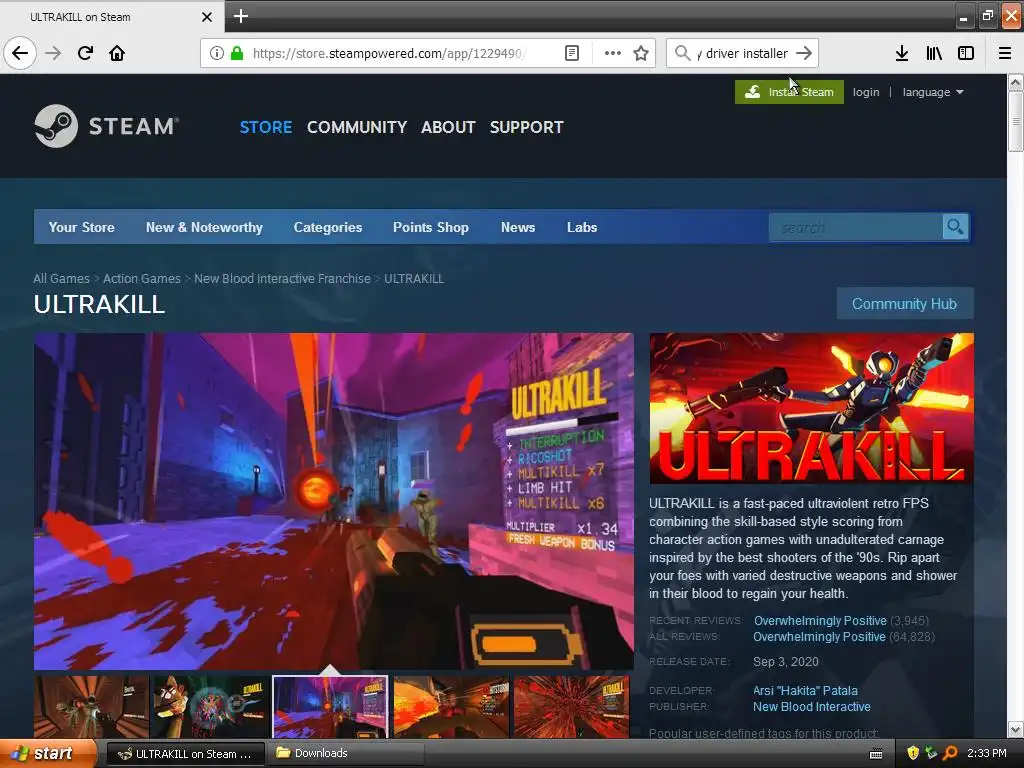Image resolution: width=1024 pixels, height=768 pixels.
Task: Open the Windows start button
Action: (48, 754)
